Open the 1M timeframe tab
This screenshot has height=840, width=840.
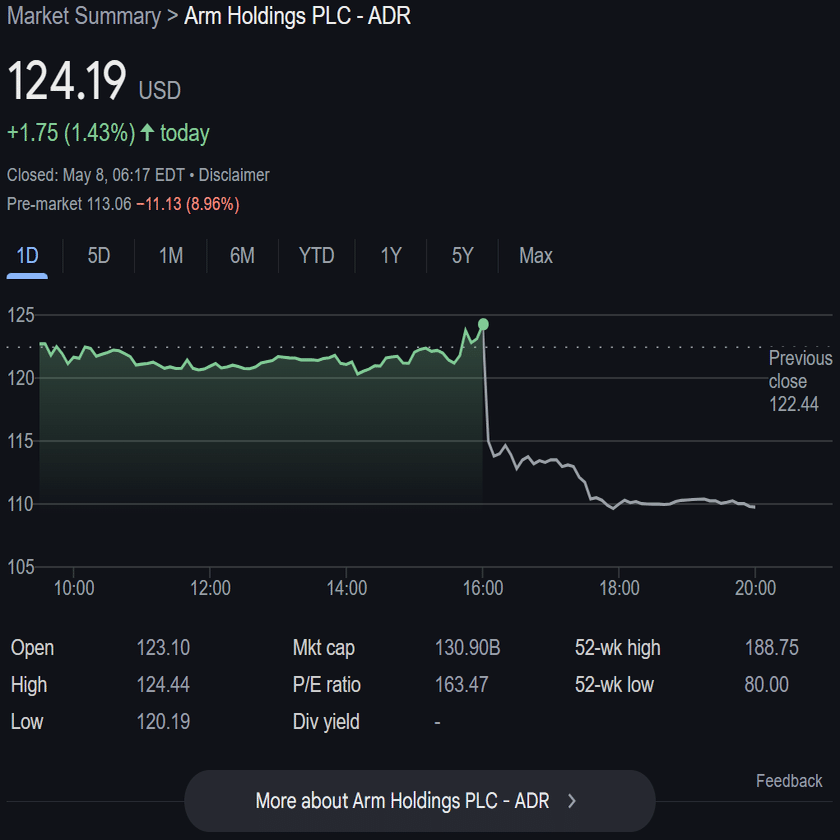[170, 256]
